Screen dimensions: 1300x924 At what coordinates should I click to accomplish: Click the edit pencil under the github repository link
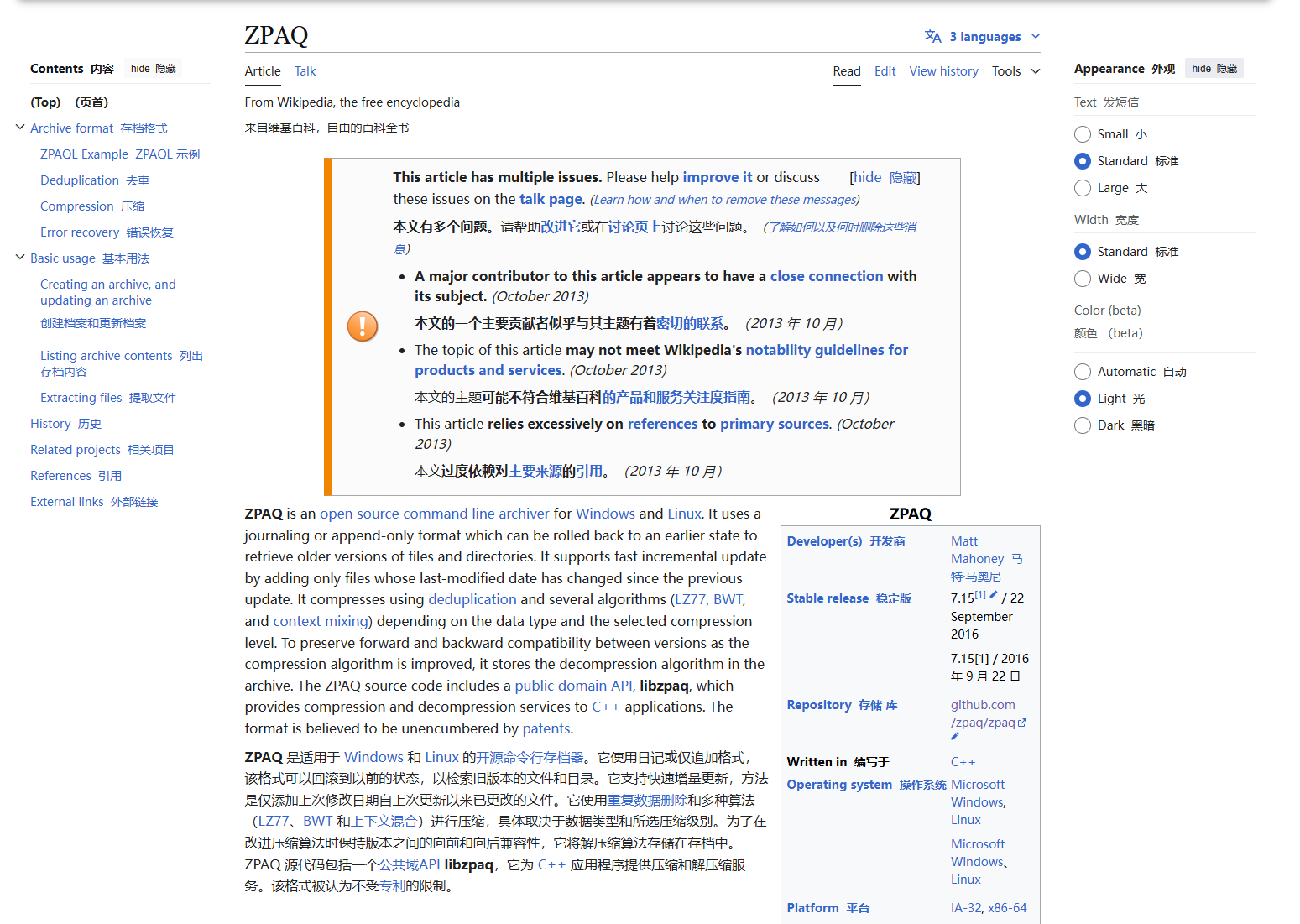coord(955,737)
